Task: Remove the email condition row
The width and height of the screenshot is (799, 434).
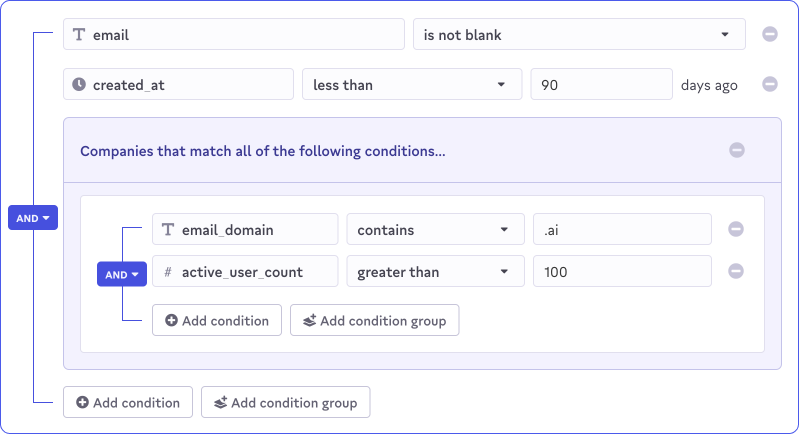Action: click(x=770, y=34)
